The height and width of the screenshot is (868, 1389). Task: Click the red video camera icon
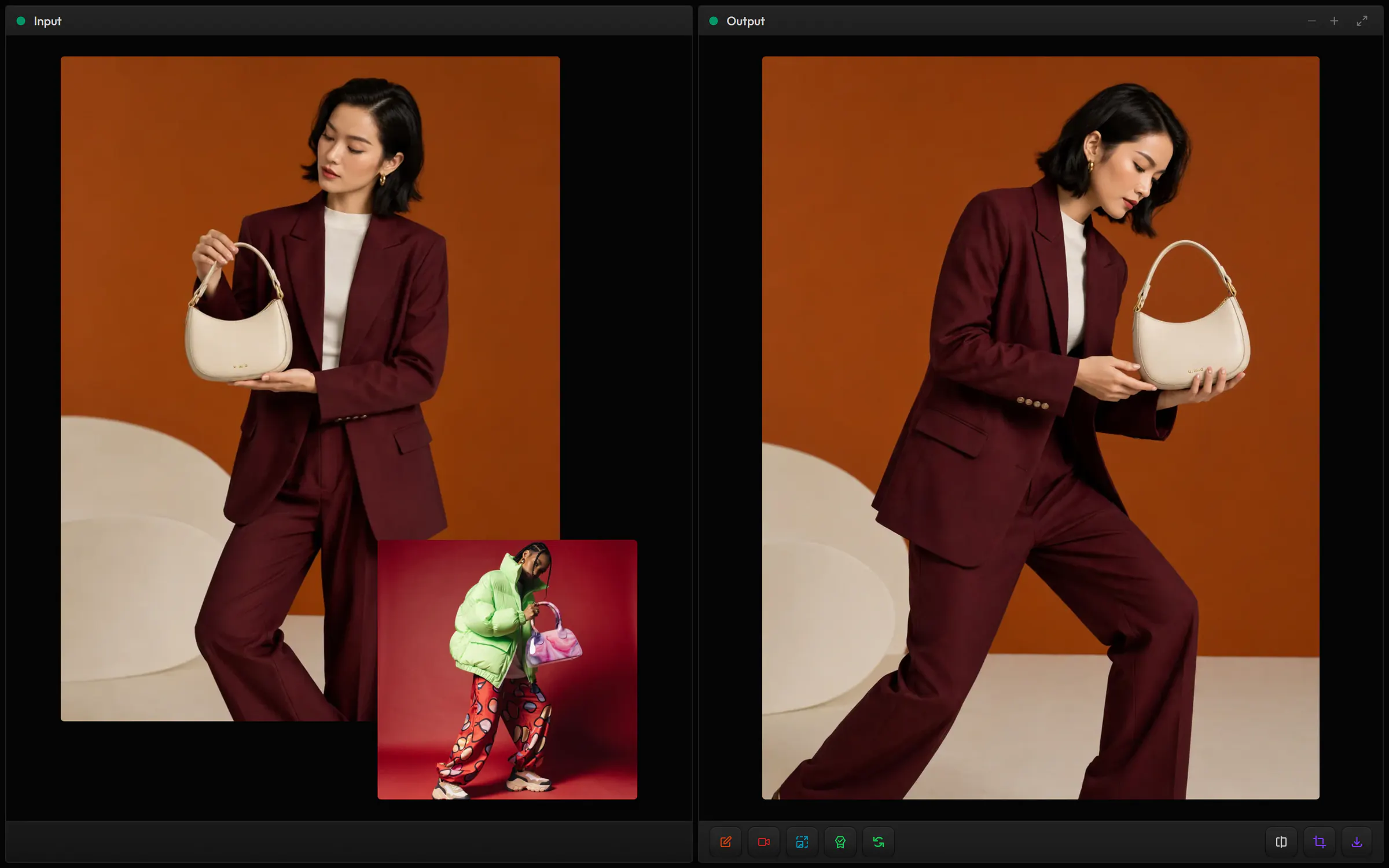tap(764, 842)
